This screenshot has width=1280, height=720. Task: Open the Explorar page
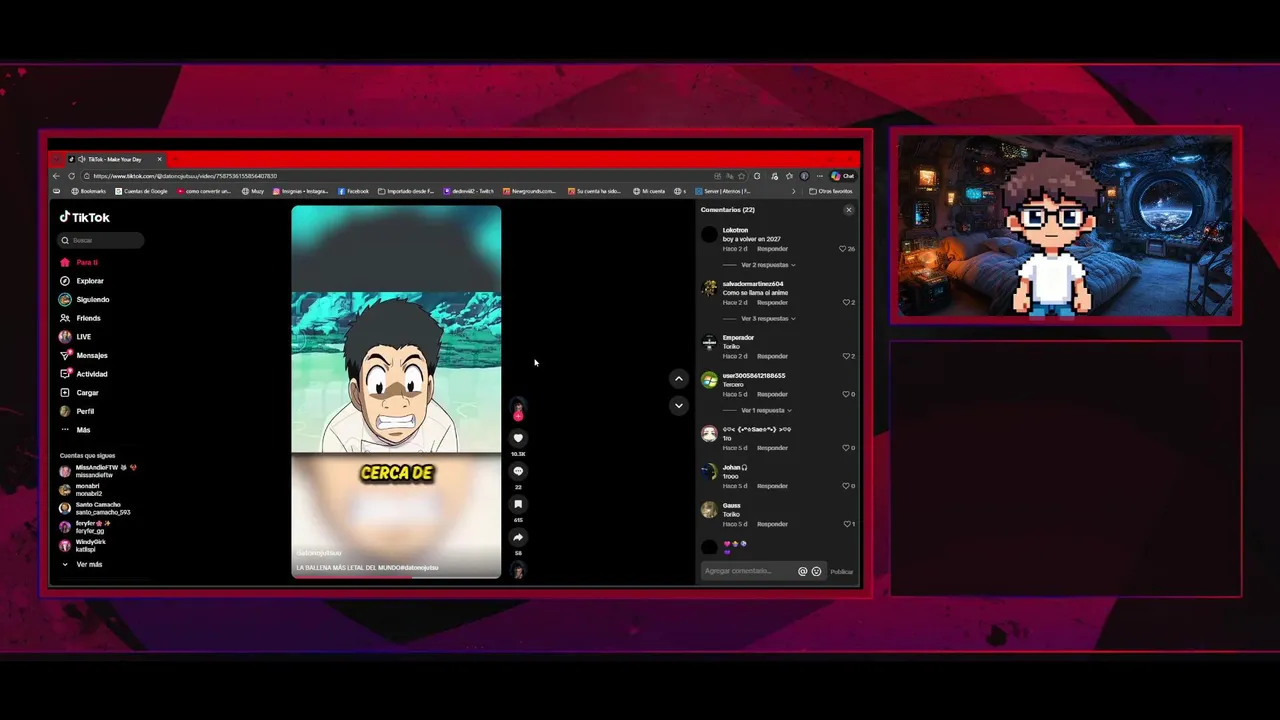pos(82,281)
